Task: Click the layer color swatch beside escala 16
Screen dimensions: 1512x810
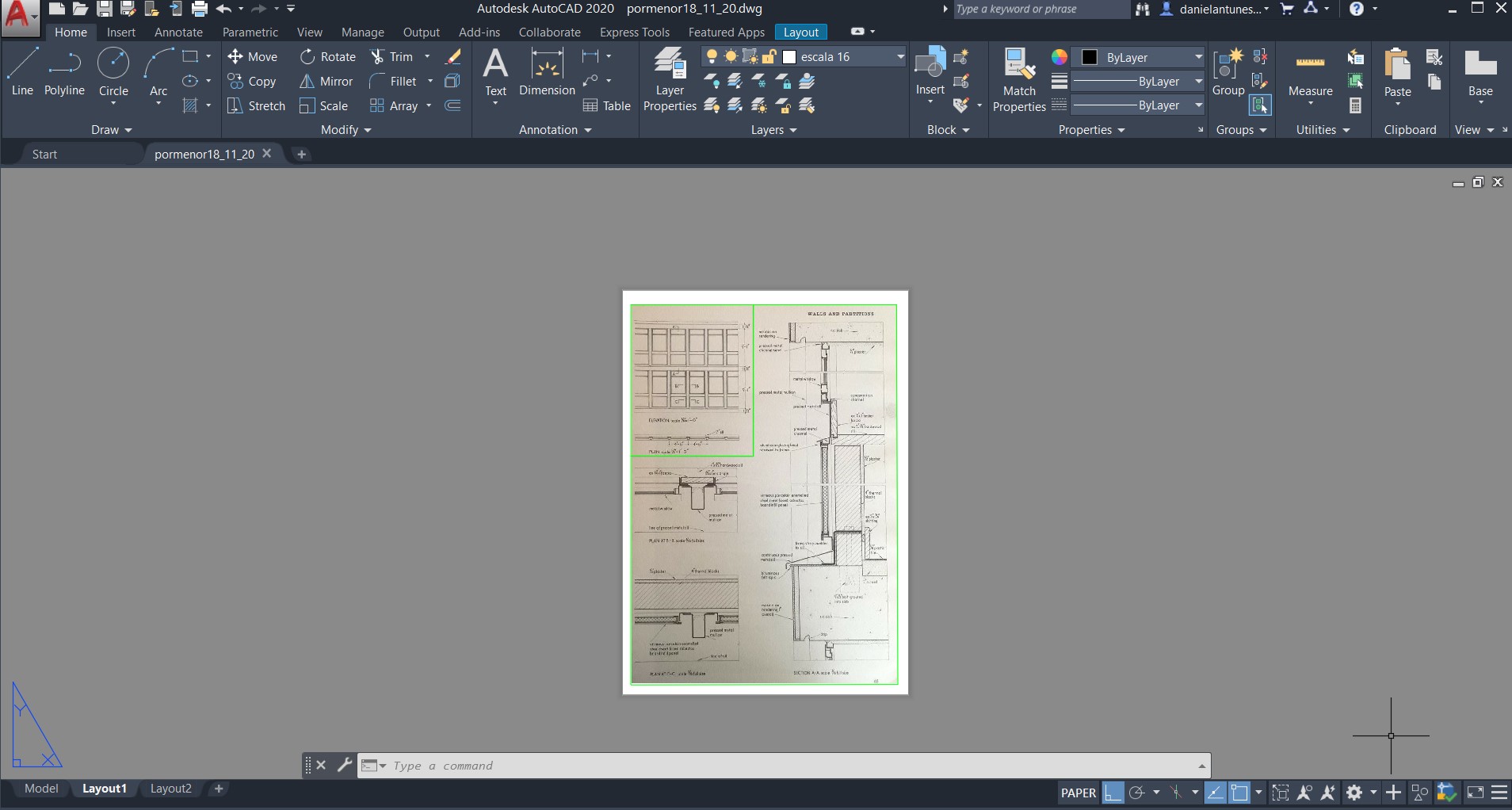Action: (789, 56)
